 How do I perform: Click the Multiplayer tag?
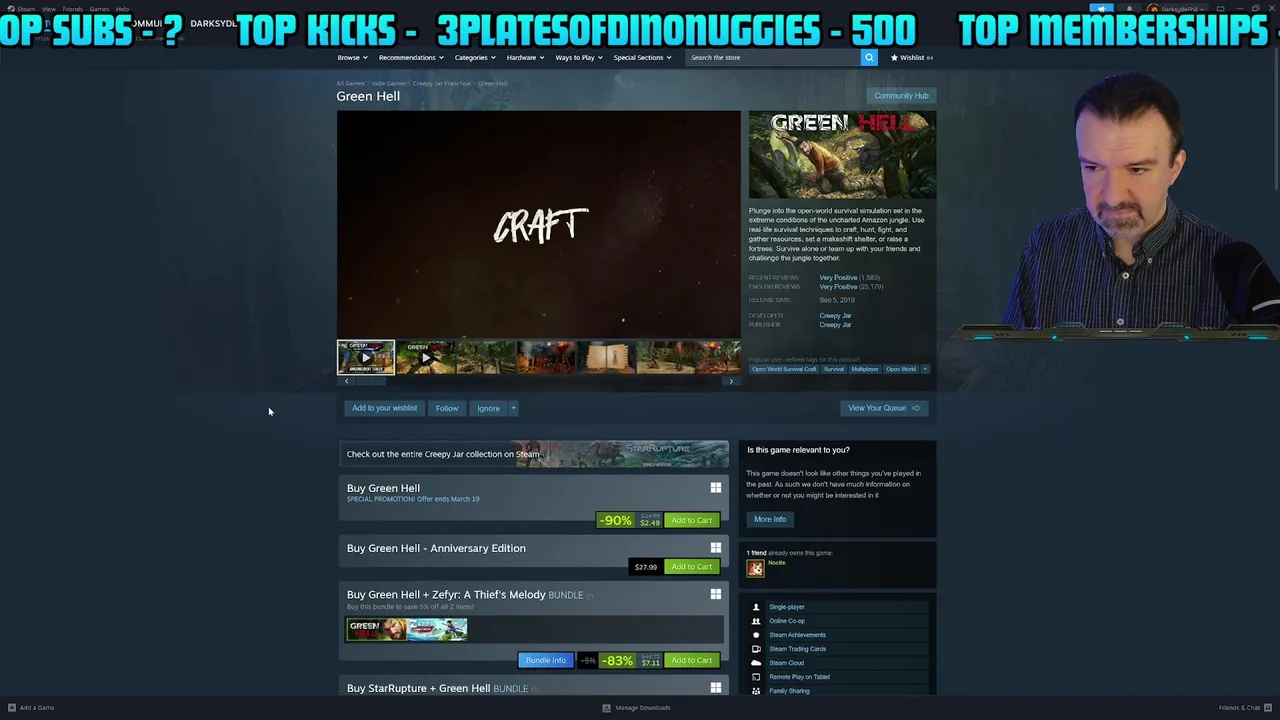(865, 369)
